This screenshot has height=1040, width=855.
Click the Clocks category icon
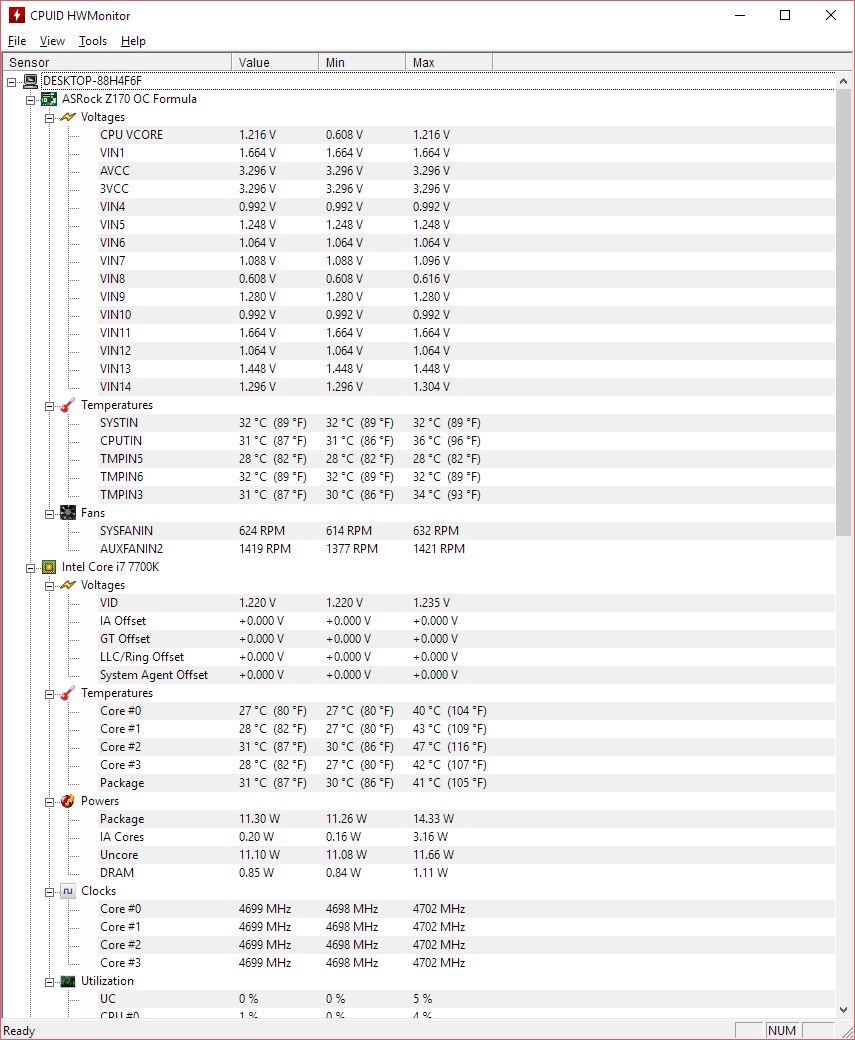68,891
